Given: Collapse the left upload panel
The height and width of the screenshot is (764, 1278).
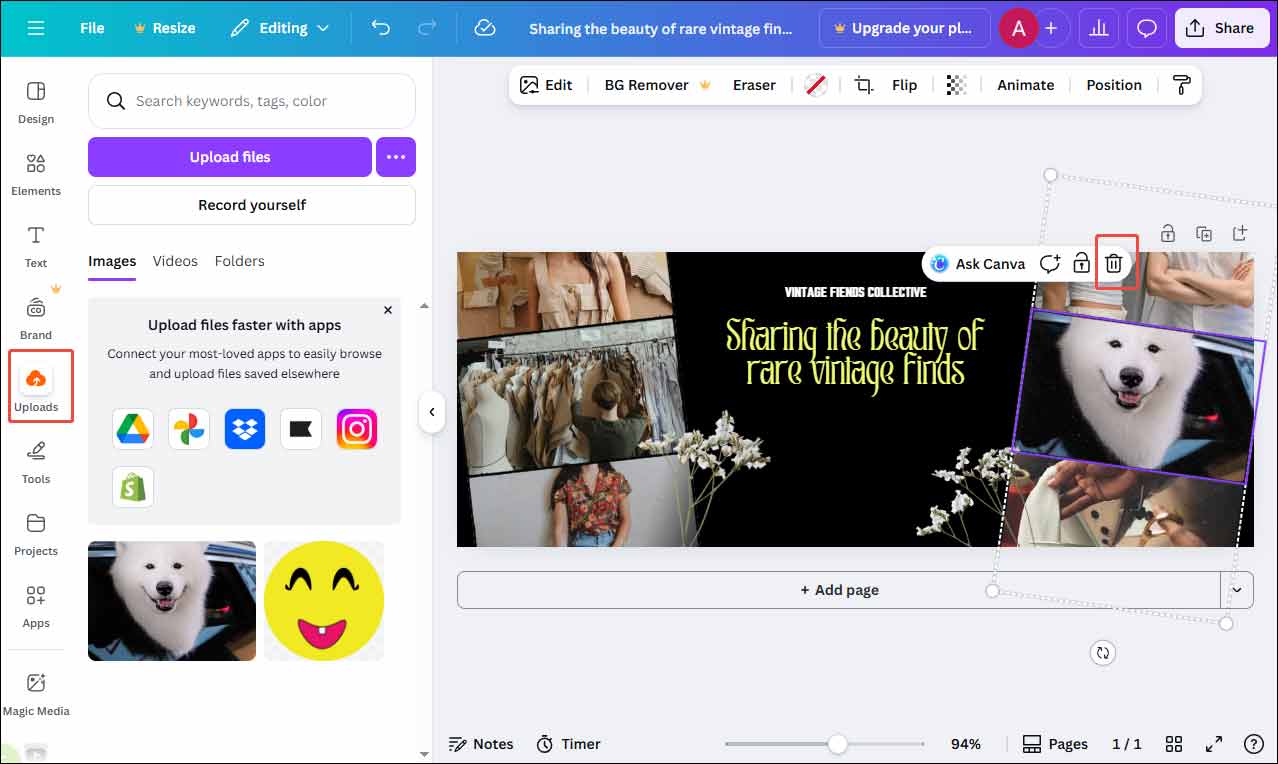Looking at the screenshot, I should pyautogui.click(x=432, y=411).
